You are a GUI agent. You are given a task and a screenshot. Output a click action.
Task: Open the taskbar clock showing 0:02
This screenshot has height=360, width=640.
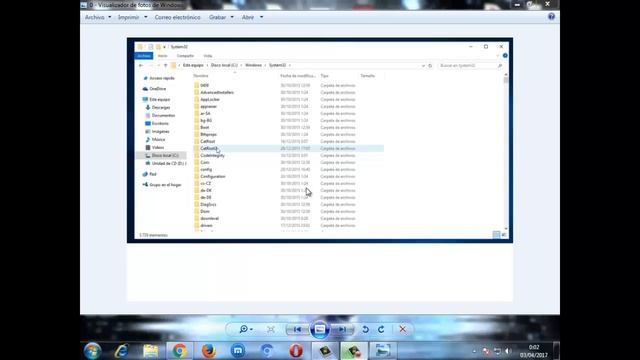coord(534,351)
